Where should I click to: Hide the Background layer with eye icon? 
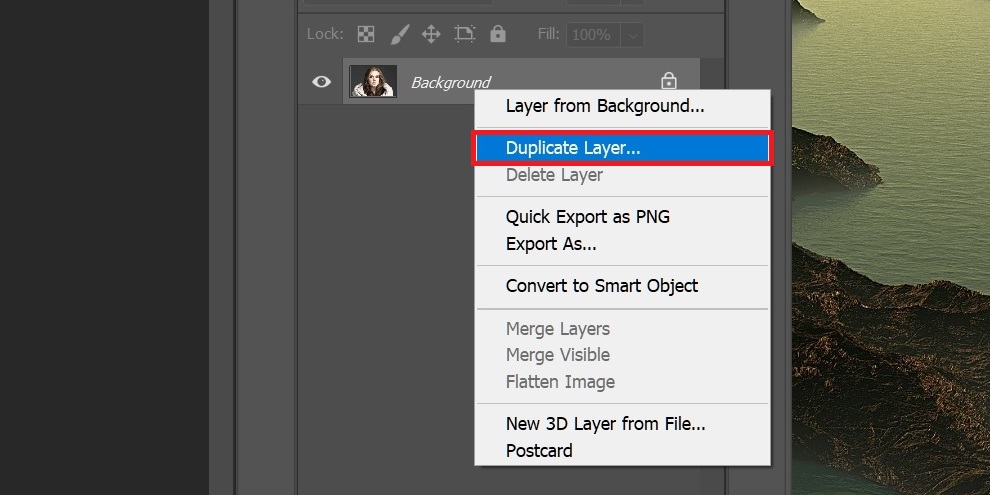pyautogui.click(x=321, y=81)
